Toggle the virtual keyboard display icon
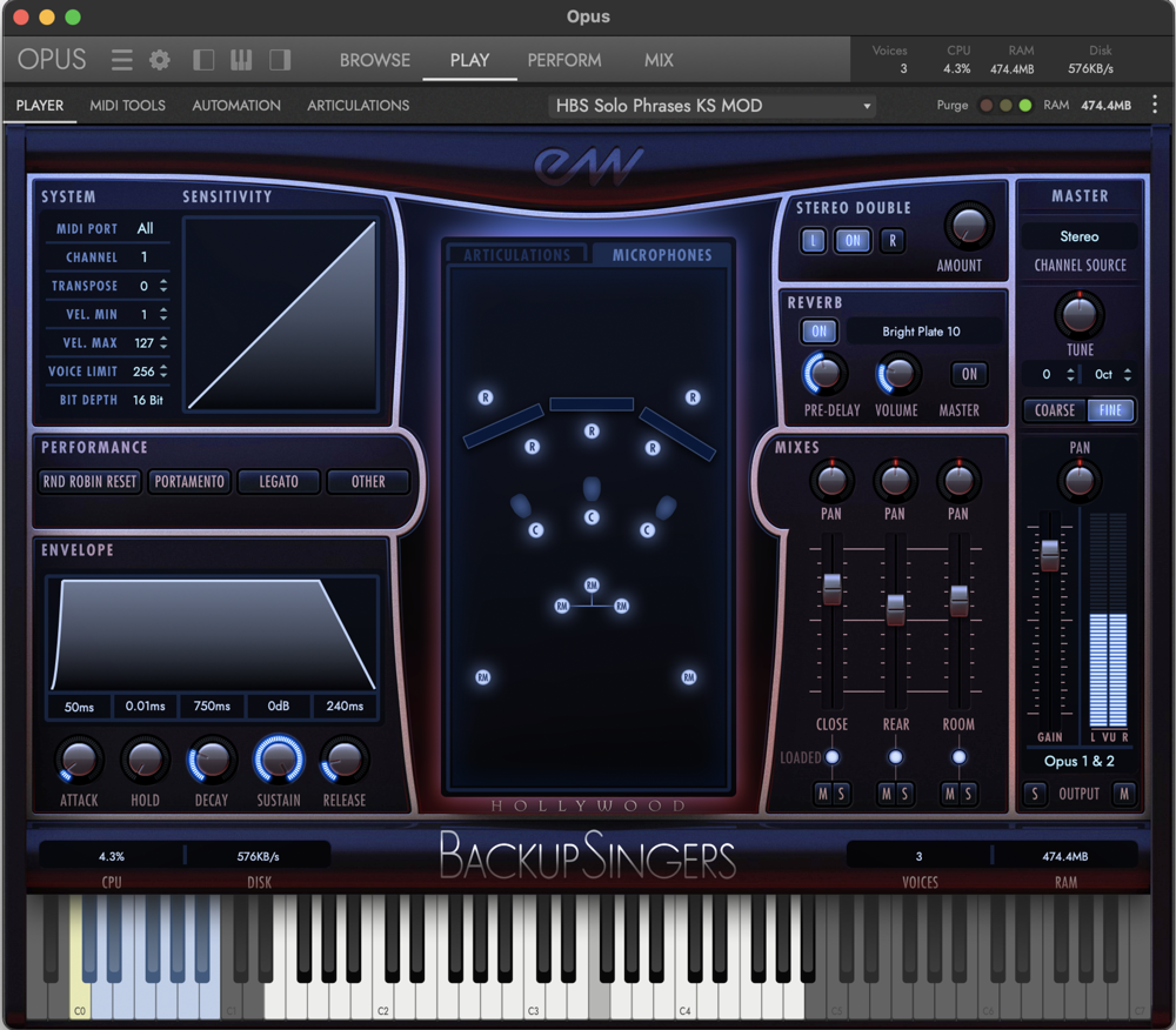 tap(241, 59)
